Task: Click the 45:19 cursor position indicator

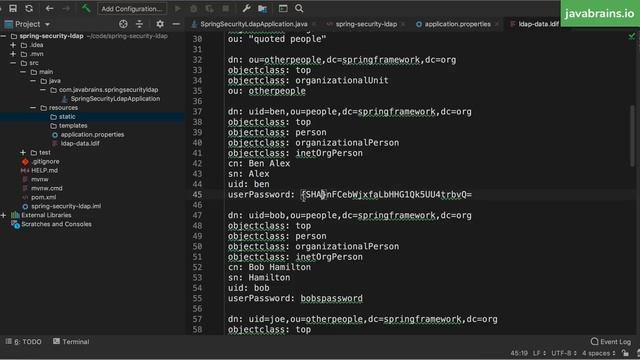Action: 519,353
